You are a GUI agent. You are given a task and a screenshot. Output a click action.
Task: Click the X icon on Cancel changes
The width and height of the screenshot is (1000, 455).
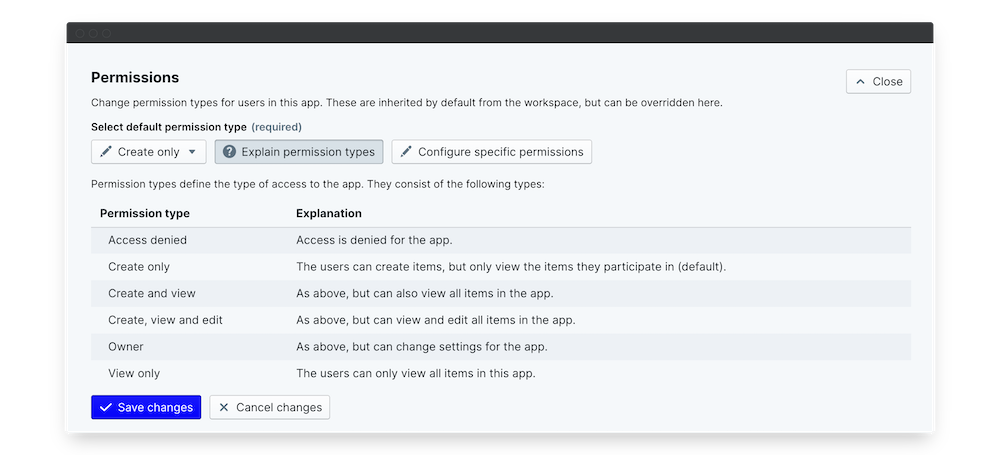coord(224,407)
